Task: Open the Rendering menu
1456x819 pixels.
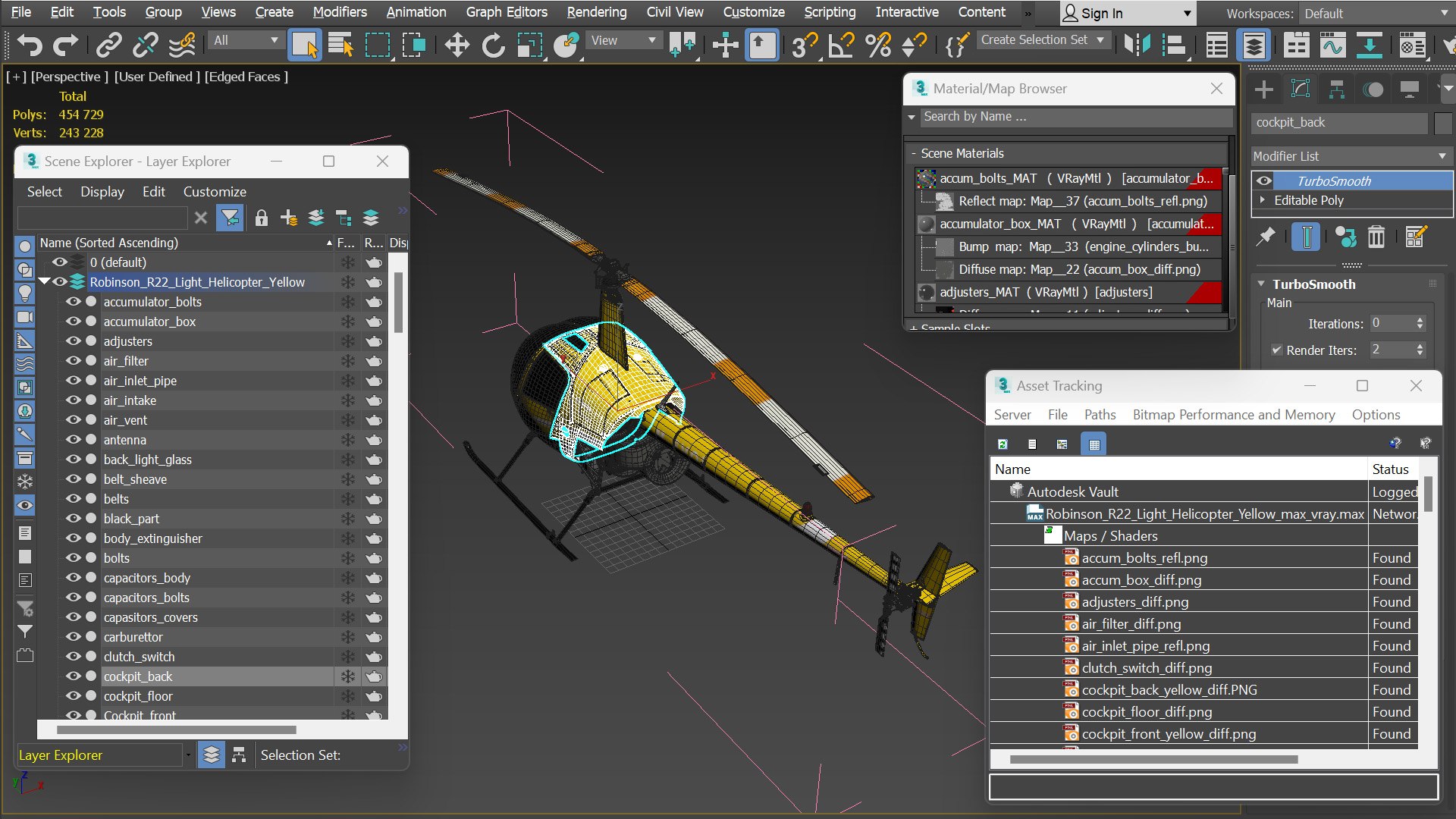Action: click(597, 12)
